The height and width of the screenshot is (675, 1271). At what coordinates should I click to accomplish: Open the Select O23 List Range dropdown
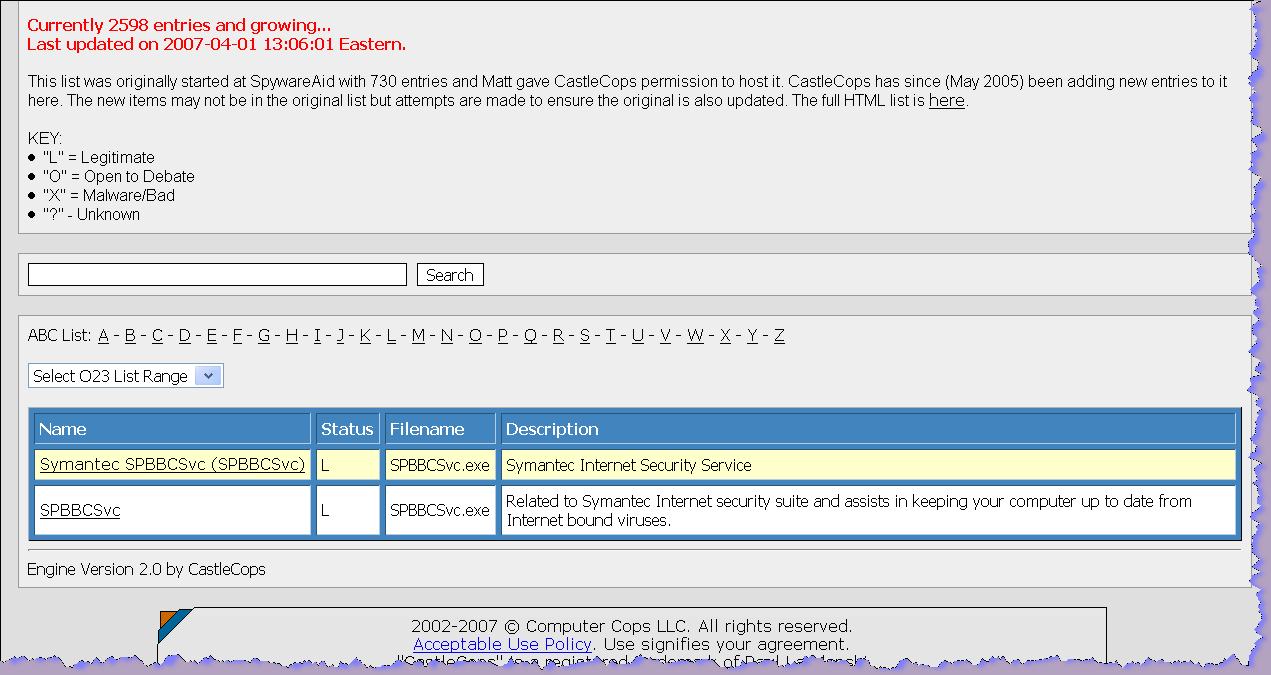tap(125, 376)
